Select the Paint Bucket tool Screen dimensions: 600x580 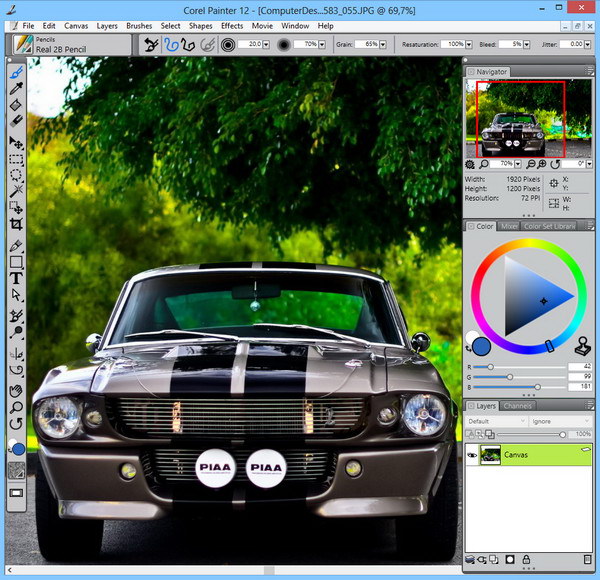[x=16, y=105]
